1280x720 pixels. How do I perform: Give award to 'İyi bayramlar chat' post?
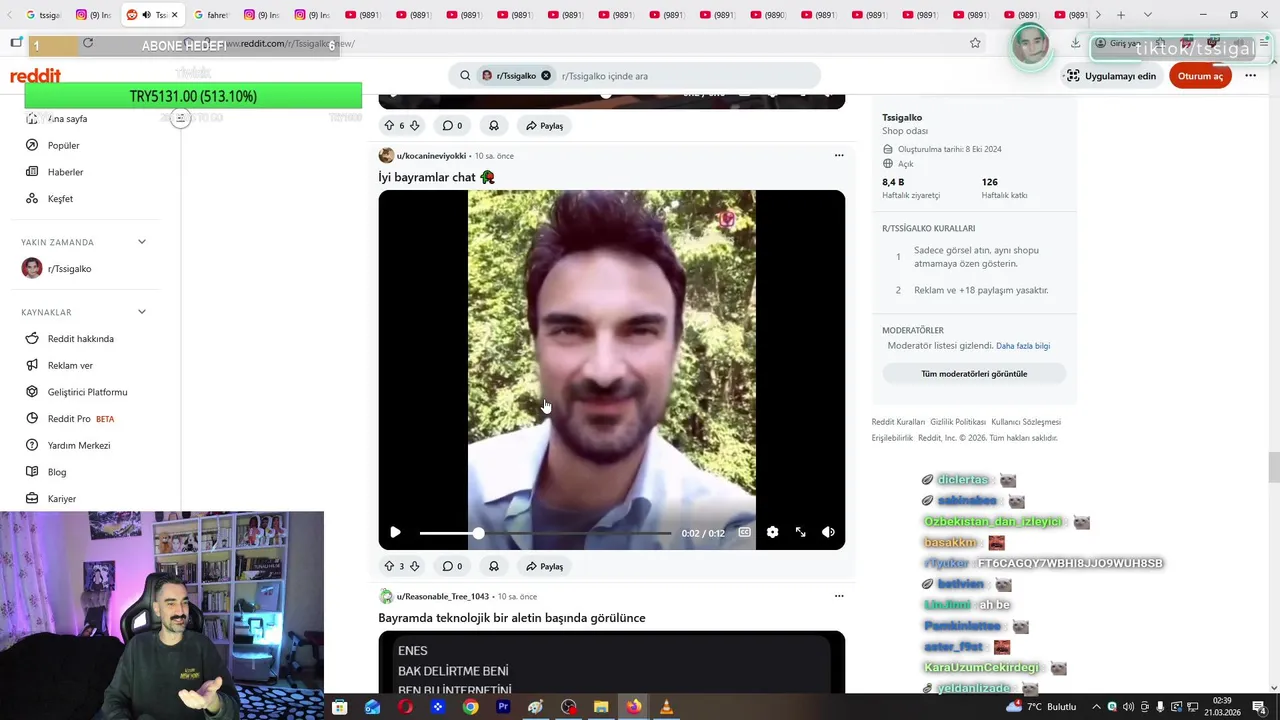pyautogui.click(x=494, y=566)
